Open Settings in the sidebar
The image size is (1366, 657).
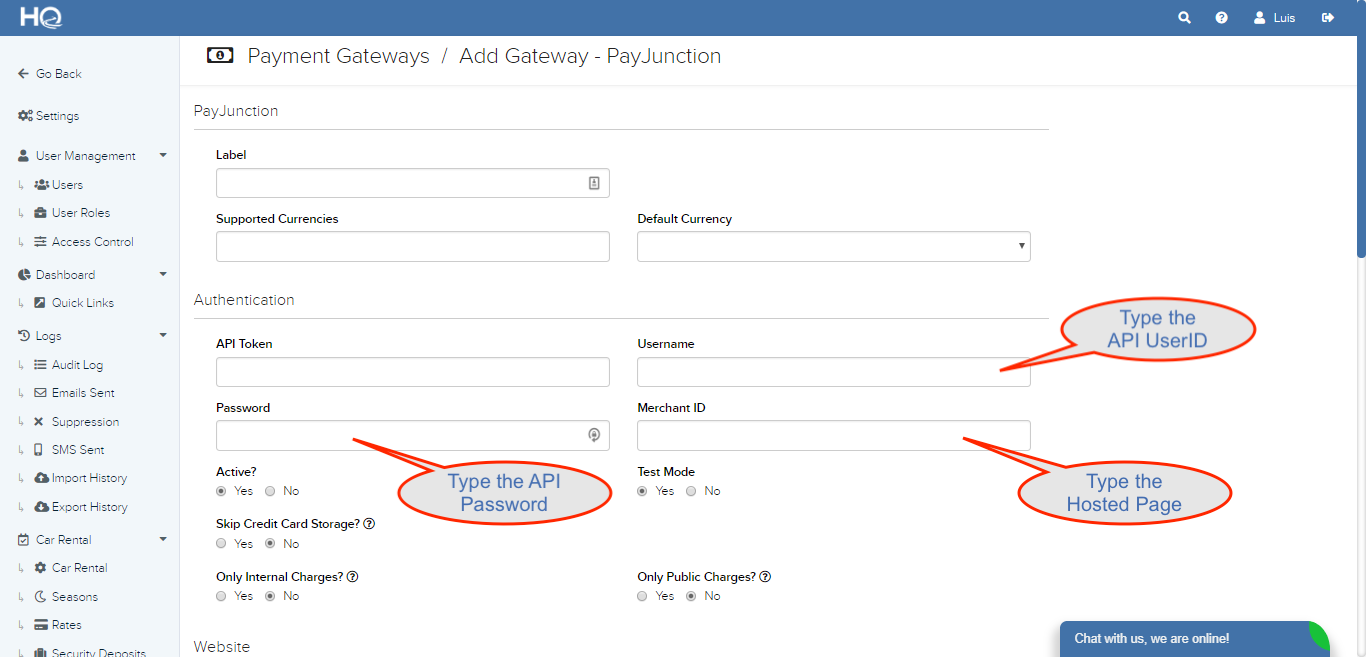tap(49, 116)
